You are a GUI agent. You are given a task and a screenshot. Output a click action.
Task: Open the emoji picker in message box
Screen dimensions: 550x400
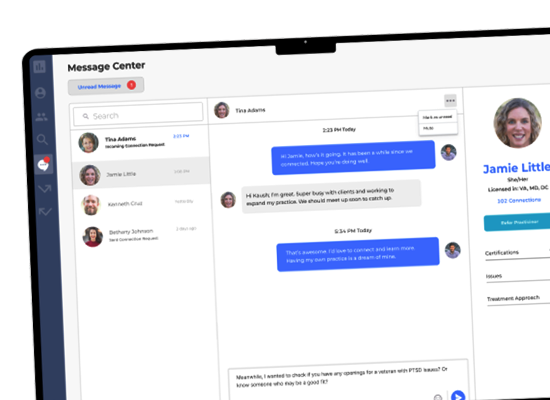coord(438,397)
